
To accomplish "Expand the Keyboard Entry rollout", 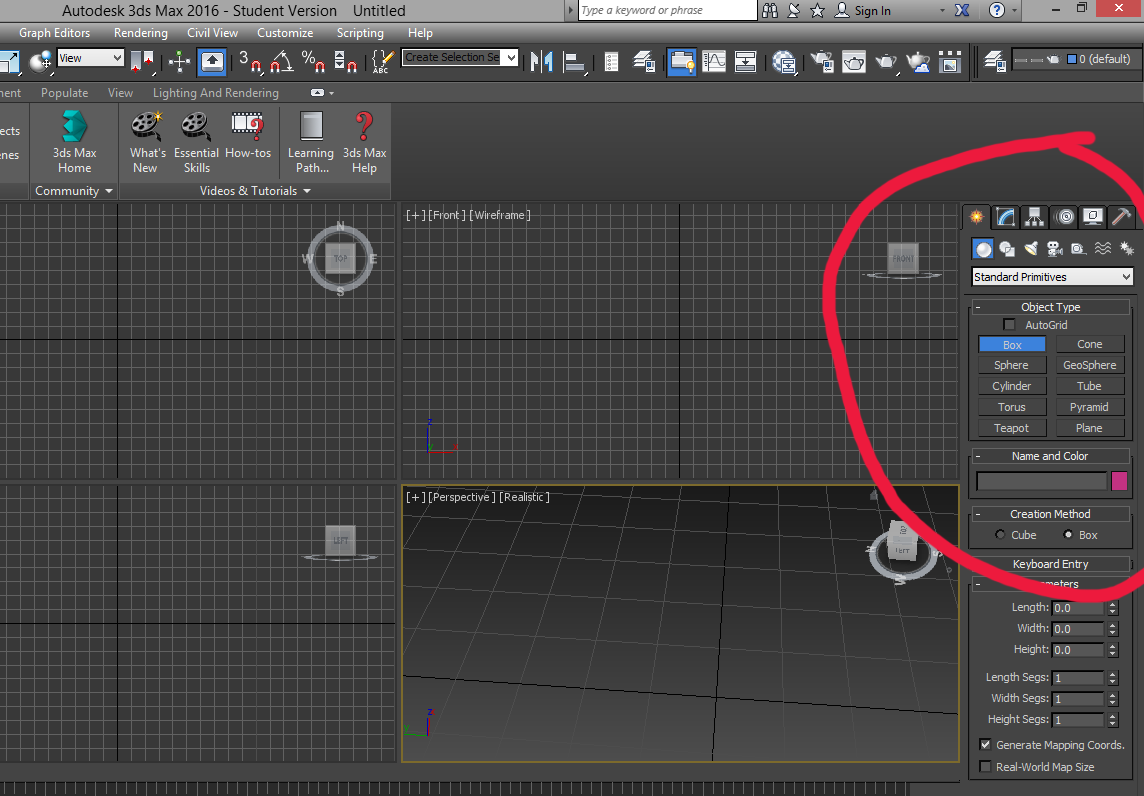I will click(x=1050, y=564).
